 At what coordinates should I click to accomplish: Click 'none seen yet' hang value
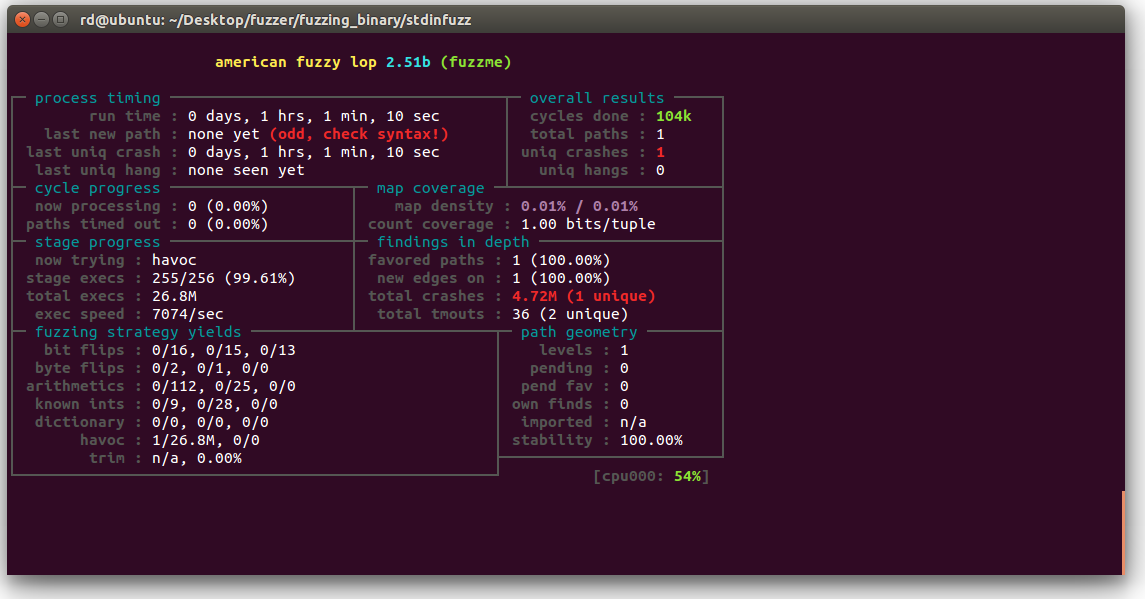246,170
